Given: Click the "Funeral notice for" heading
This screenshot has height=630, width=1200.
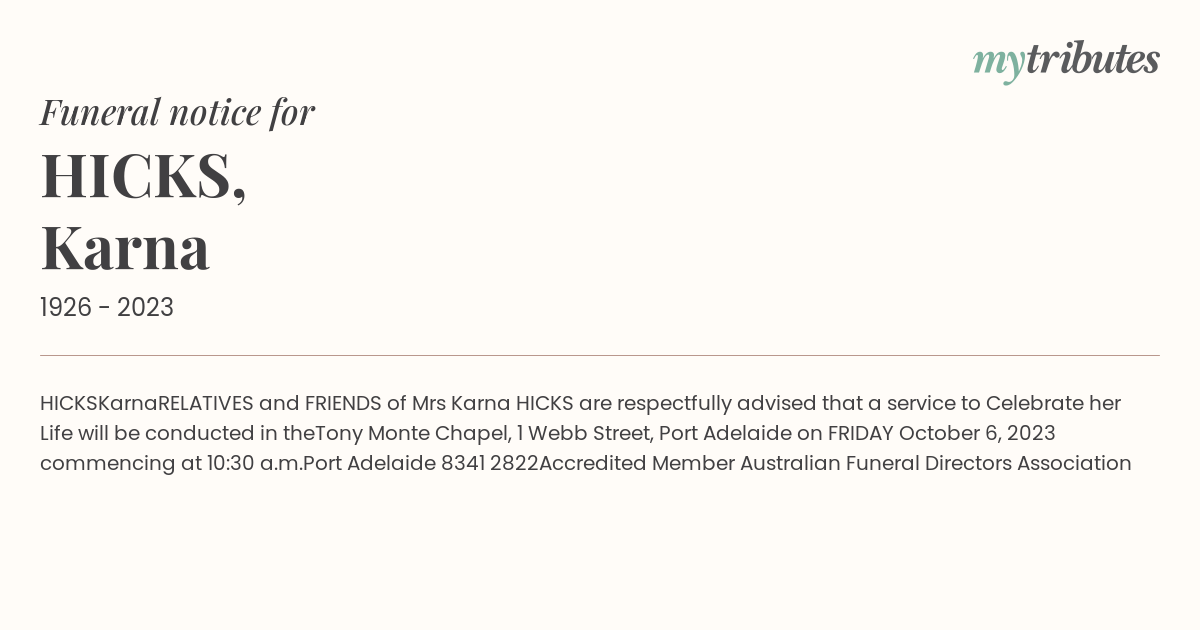Looking at the screenshot, I should coord(177,112).
